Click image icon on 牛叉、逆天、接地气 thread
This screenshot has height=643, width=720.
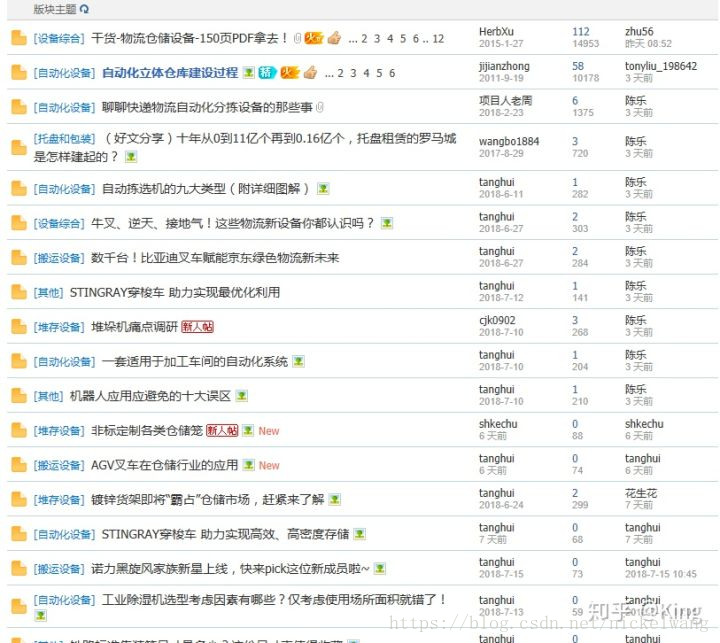tap(387, 223)
